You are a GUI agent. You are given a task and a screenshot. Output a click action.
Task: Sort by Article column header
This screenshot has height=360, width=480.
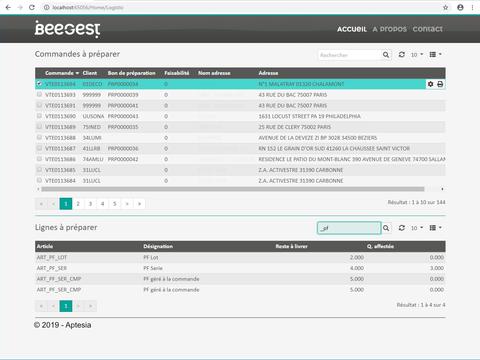pos(45,246)
